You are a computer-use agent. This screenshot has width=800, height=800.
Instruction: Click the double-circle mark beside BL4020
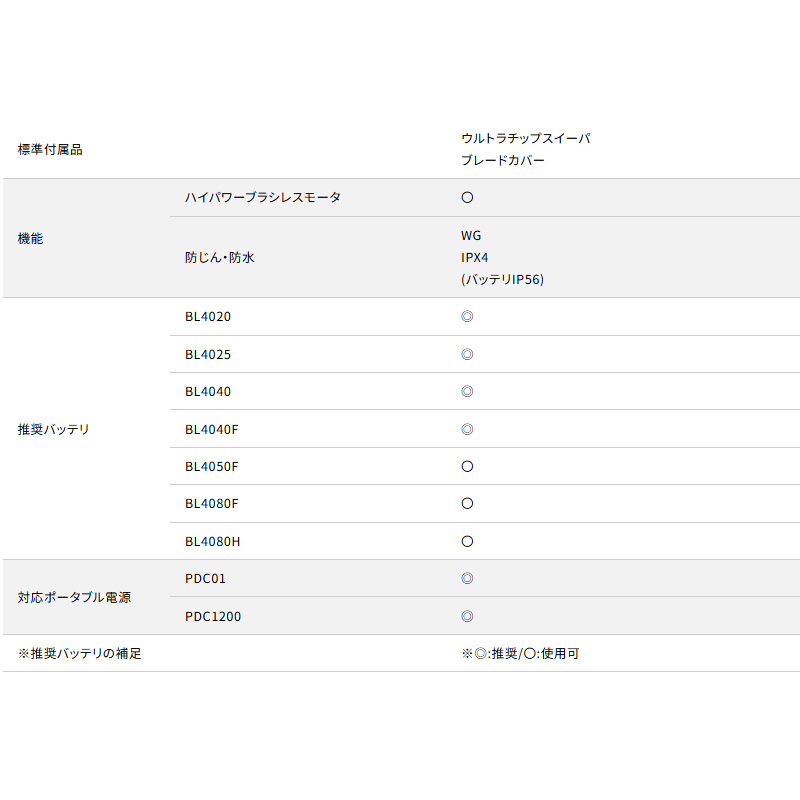(467, 317)
